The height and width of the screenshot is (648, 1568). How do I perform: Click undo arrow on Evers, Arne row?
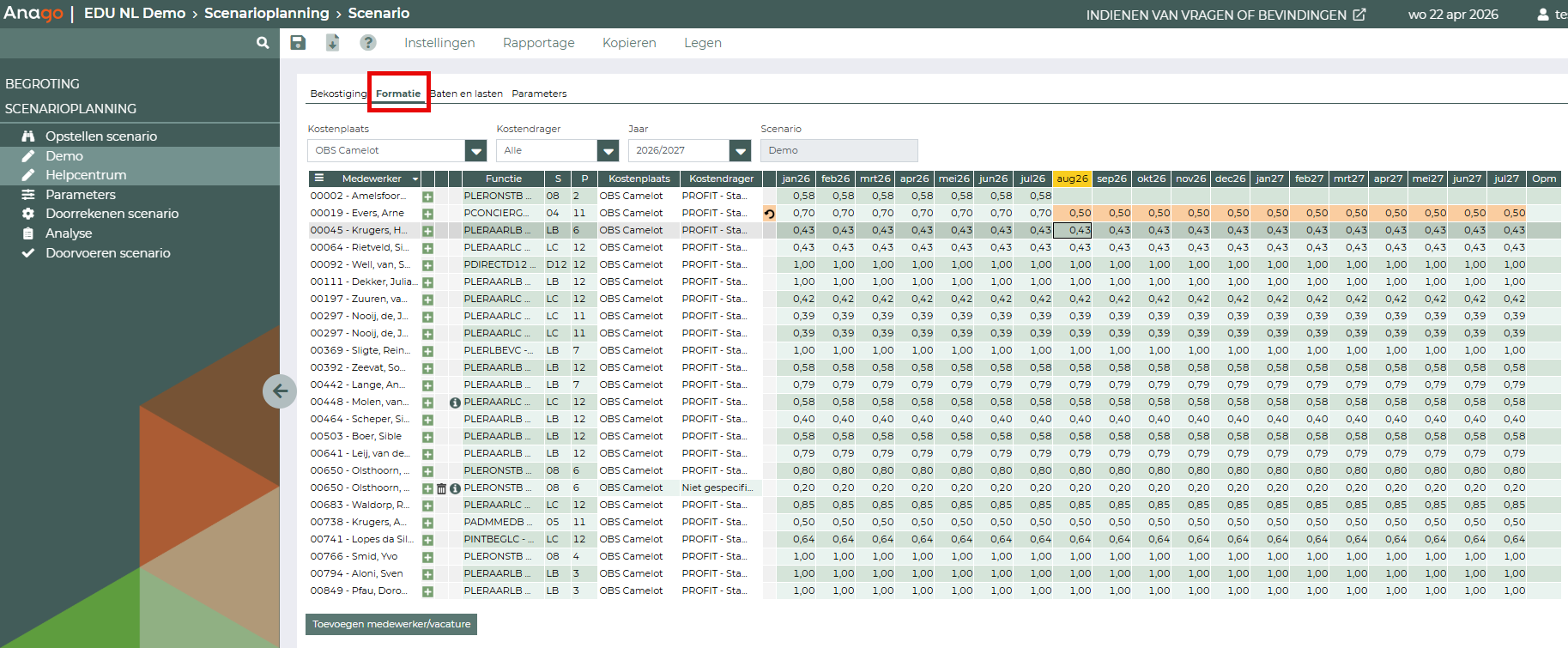coord(769,214)
